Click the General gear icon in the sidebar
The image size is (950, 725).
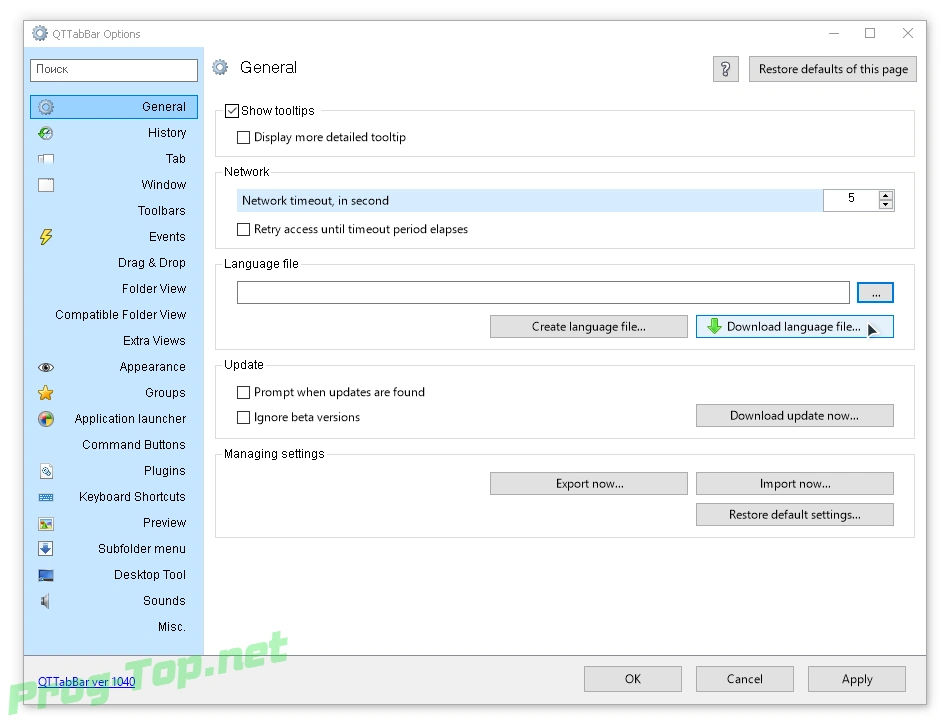pyautogui.click(x=46, y=107)
